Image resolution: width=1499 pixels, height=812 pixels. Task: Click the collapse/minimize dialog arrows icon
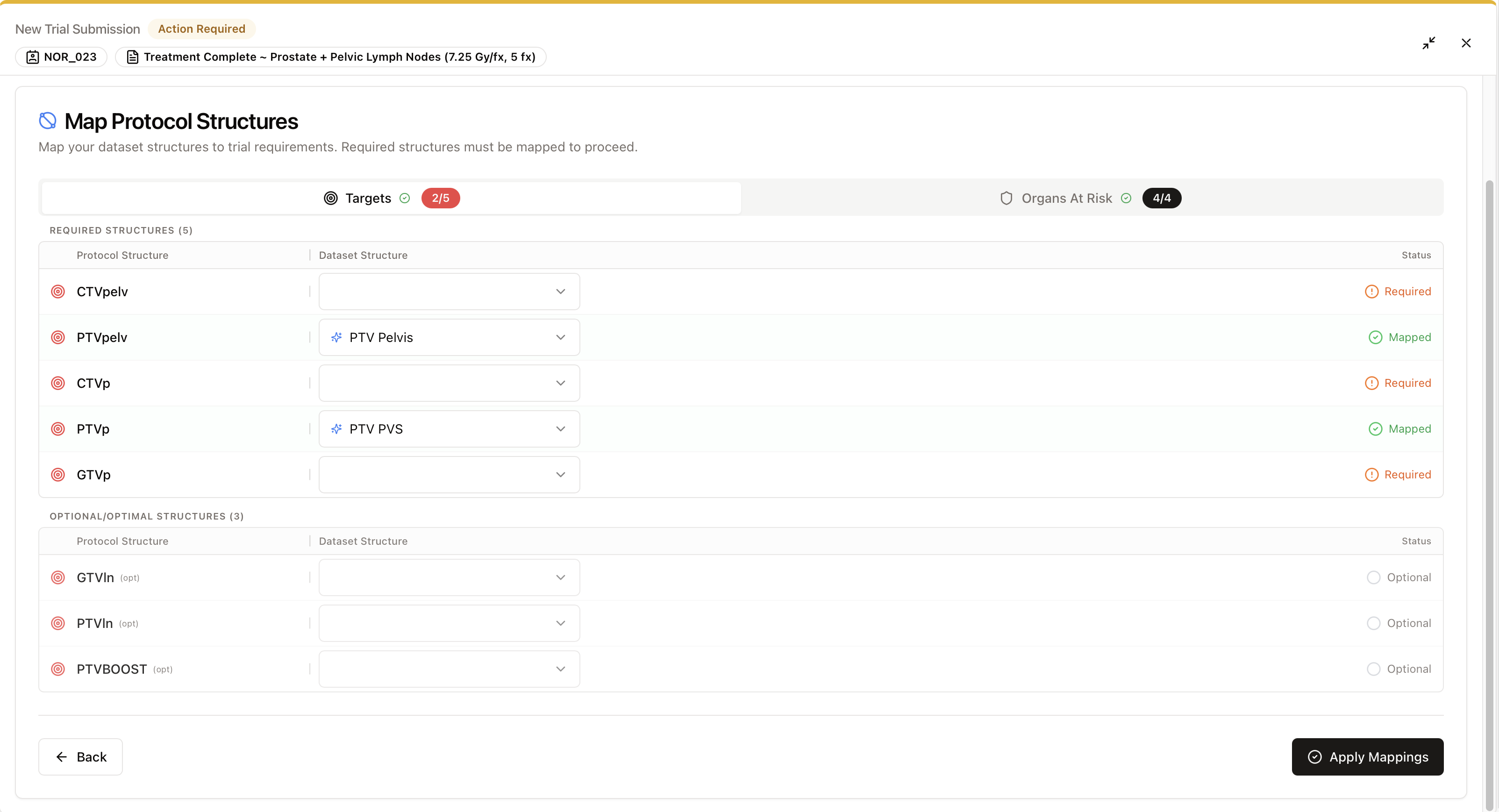coord(1428,43)
